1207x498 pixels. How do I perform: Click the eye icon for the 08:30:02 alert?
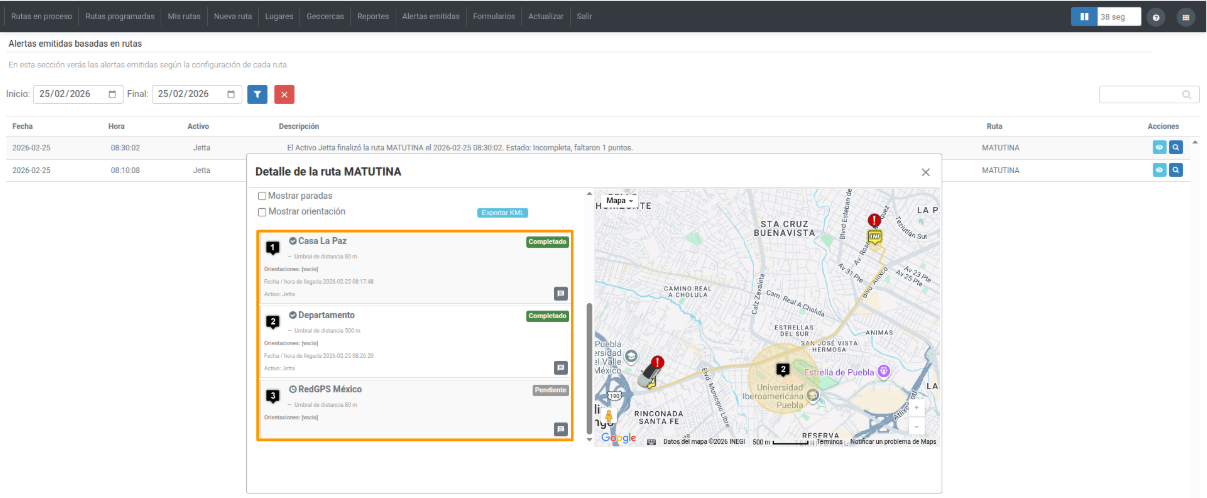1160,146
